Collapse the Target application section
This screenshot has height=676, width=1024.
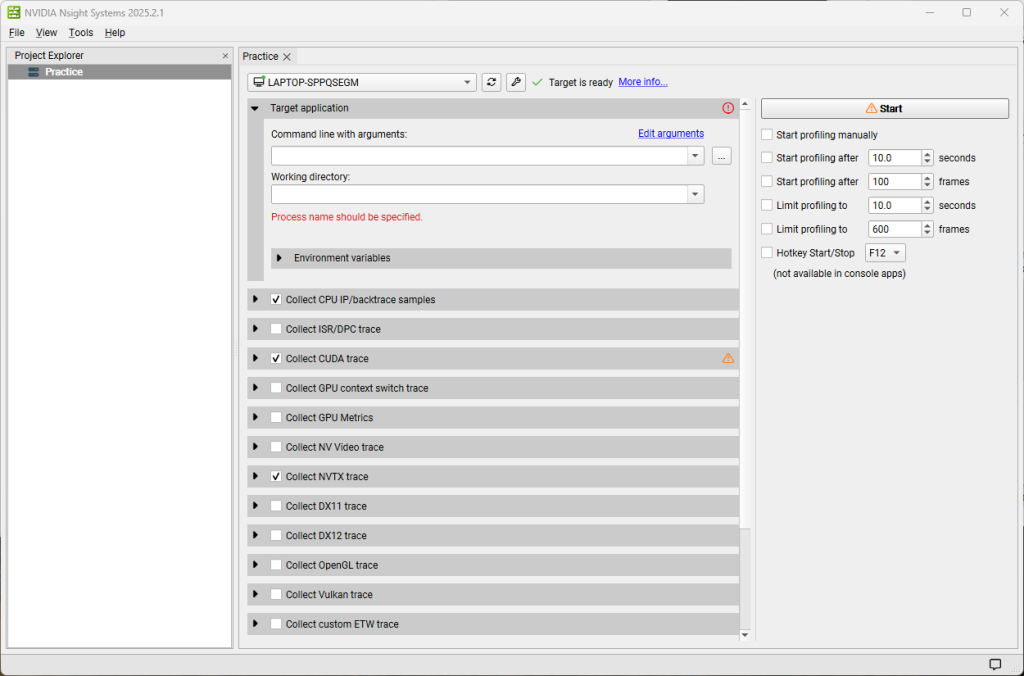click(255, 108)
